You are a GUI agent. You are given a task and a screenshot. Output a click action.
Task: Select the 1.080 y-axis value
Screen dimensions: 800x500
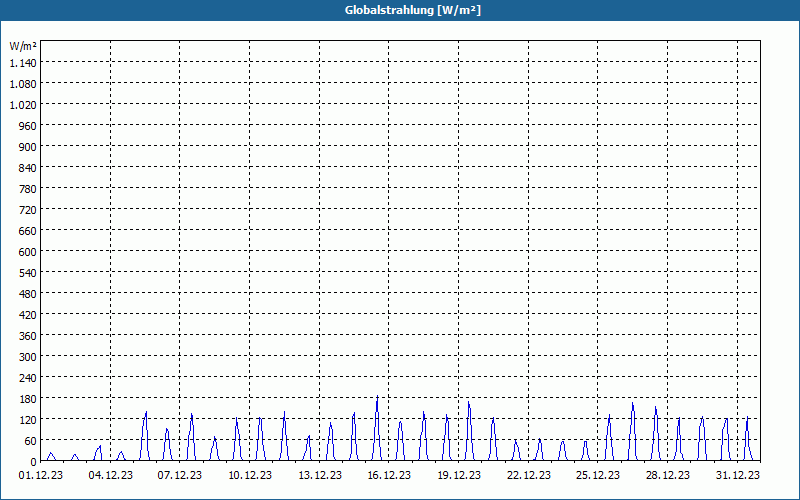click(x=23, y=84)
